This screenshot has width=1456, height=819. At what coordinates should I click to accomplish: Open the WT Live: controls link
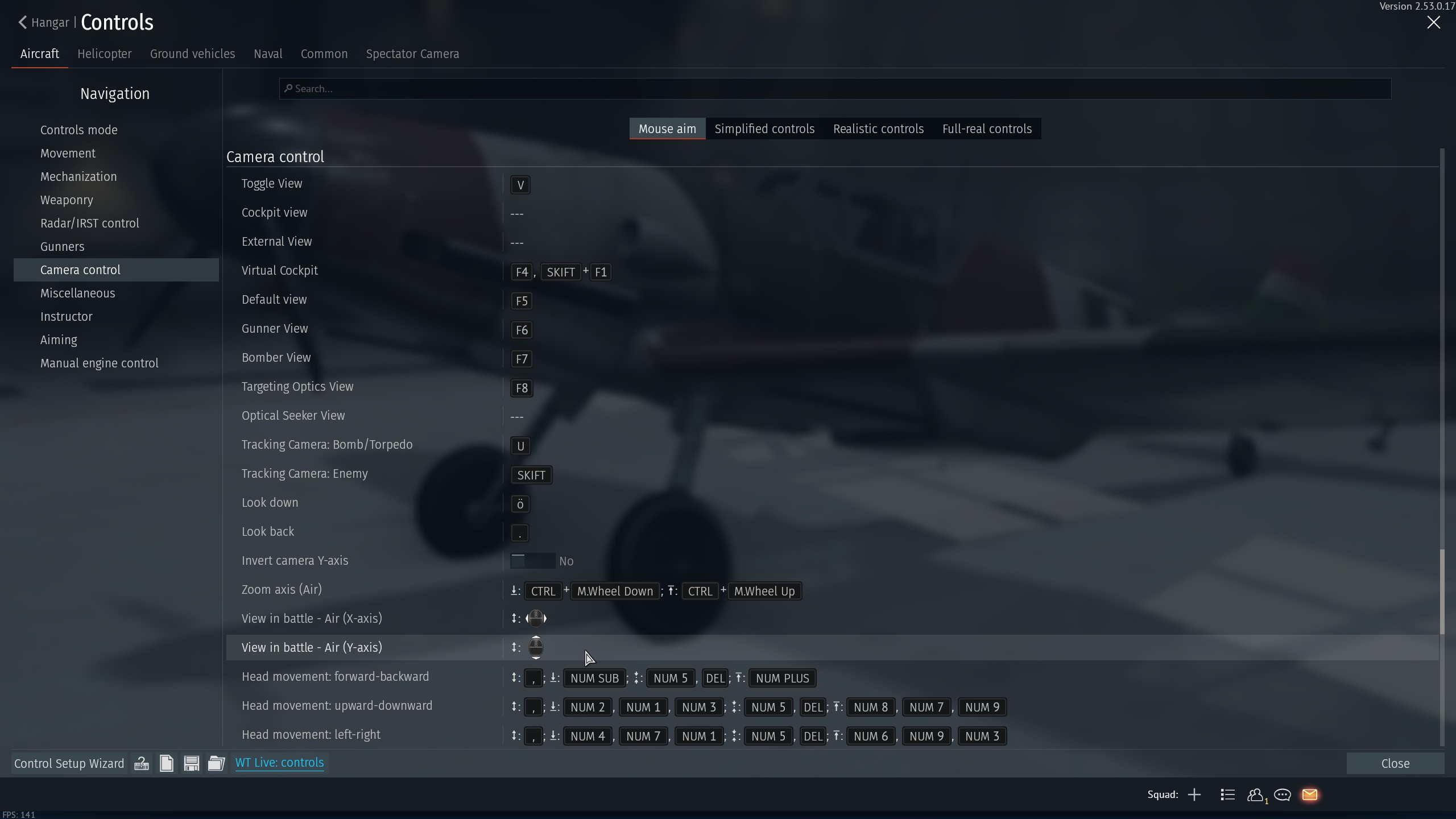279,763
